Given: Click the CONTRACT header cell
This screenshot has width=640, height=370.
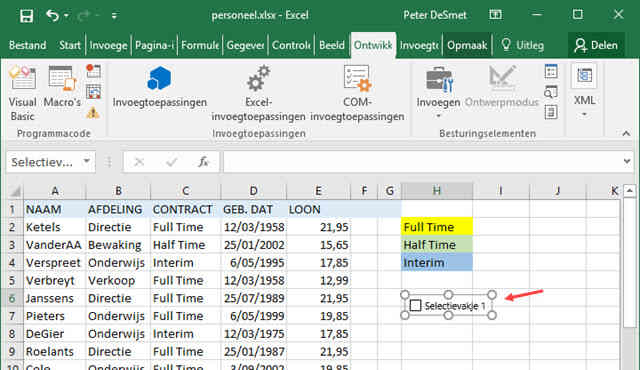Looking at the screenshot, I should click(x=185, y=209).
